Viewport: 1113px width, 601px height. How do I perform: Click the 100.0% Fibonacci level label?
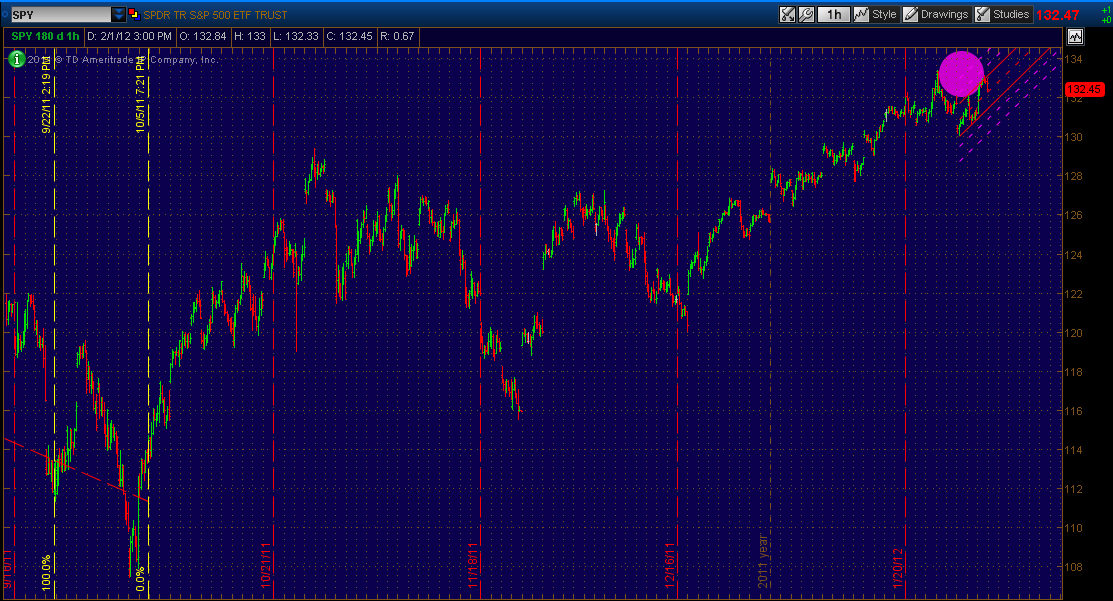tap(46, 573)
